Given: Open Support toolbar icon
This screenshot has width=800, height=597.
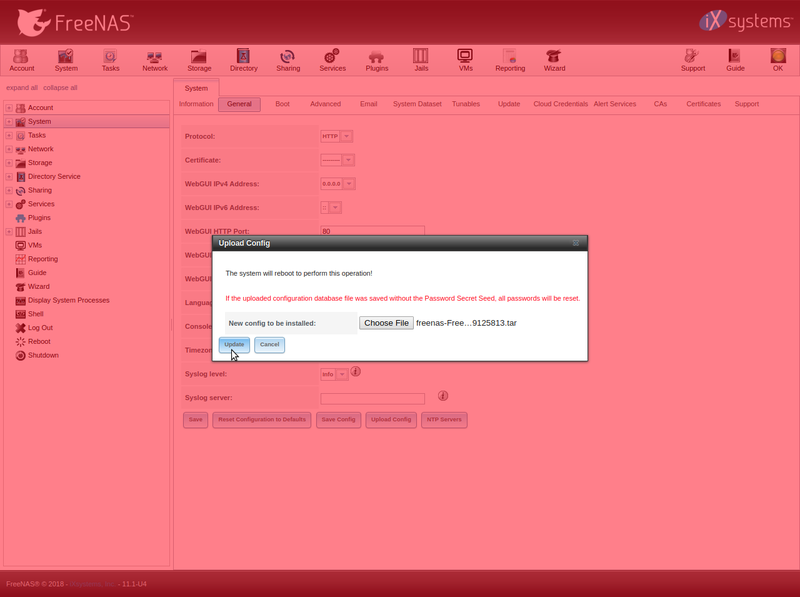Looking at the screenshot, I should (x=692, y=60).
